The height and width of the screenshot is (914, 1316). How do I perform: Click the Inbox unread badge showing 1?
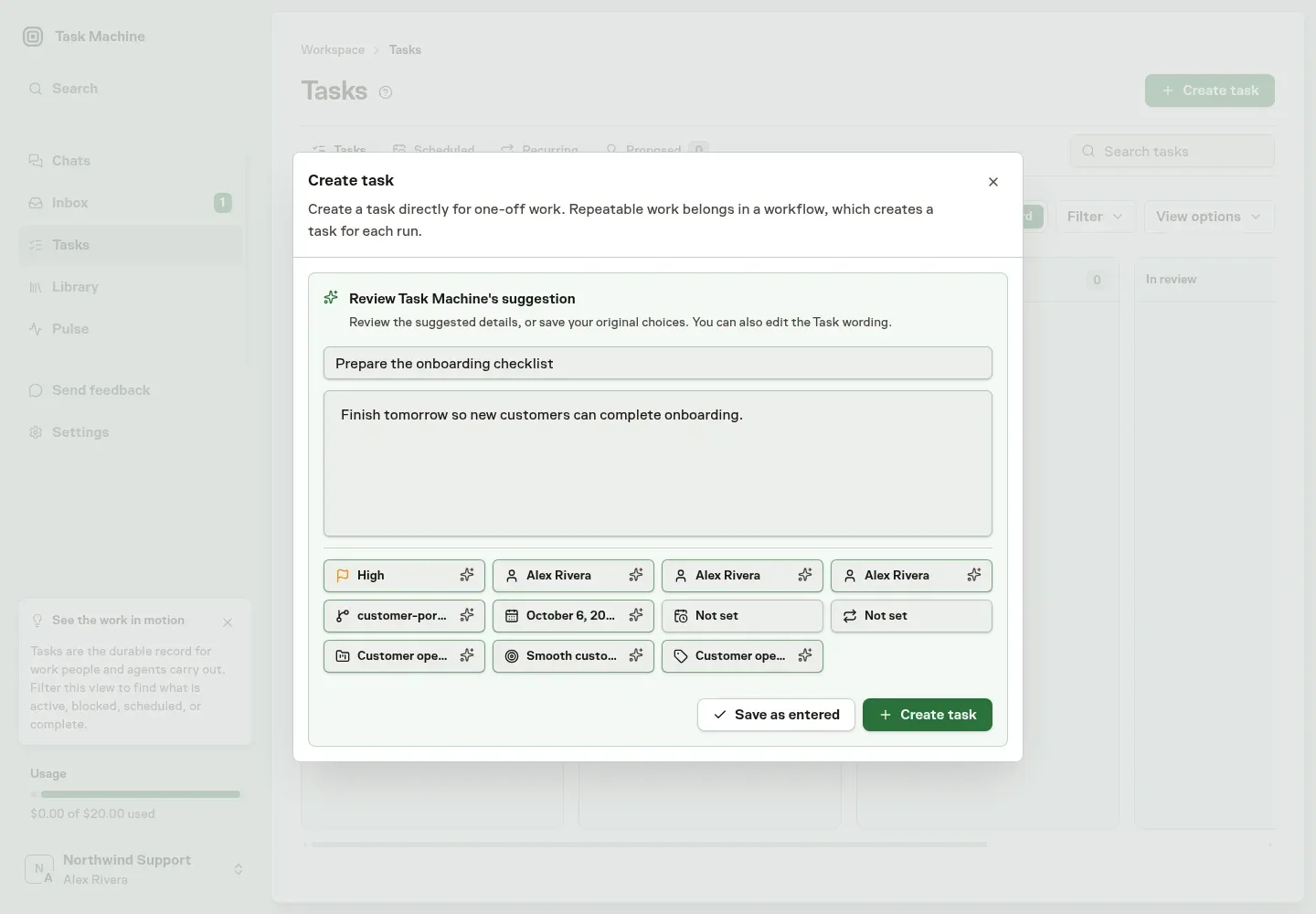[x=223, y=203]
